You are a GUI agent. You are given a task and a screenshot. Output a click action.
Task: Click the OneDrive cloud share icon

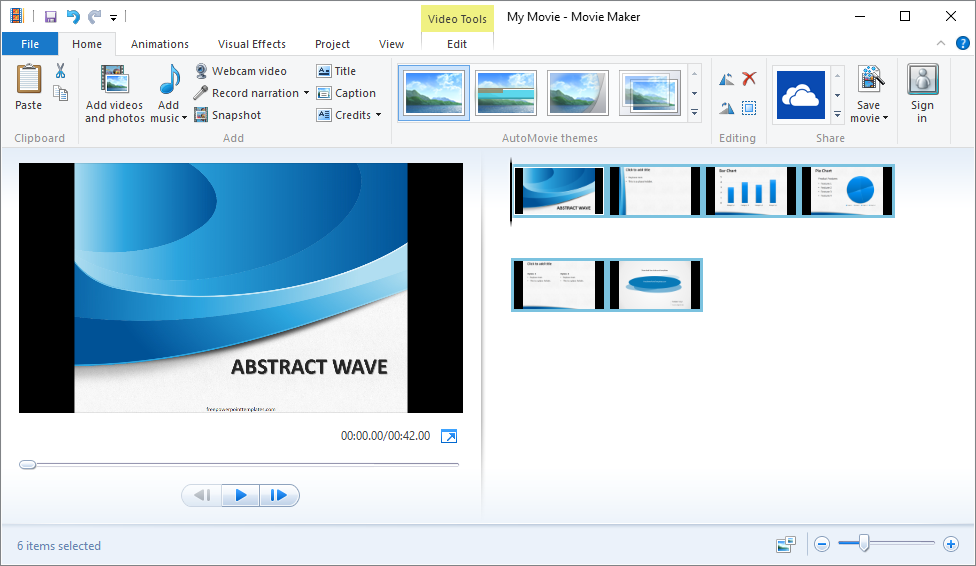(x=800, y=95)
